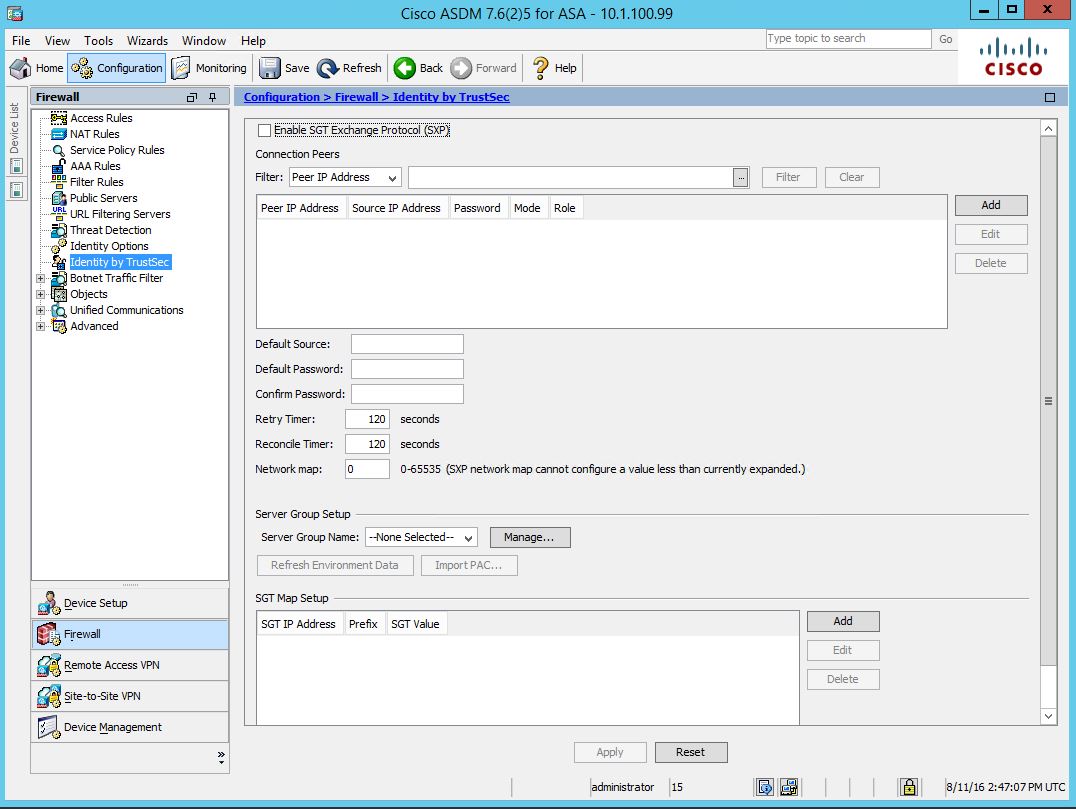The height and width of the screenshot is (809, 1076).
Task: Open Help question mark icon
Action: click(541, 68)
